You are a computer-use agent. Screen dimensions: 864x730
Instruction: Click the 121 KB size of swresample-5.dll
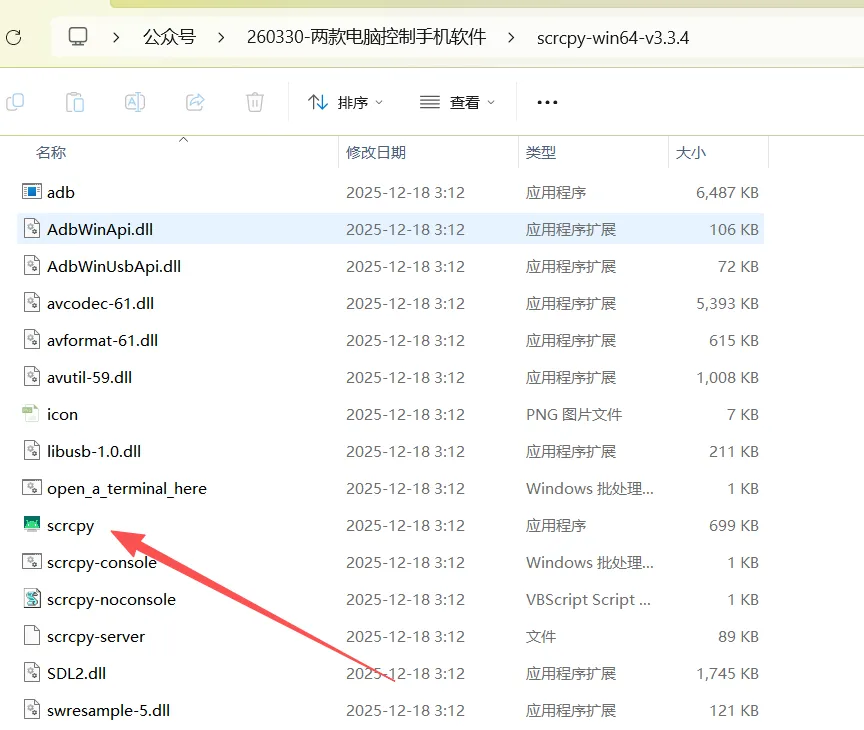tap(733, 711)
